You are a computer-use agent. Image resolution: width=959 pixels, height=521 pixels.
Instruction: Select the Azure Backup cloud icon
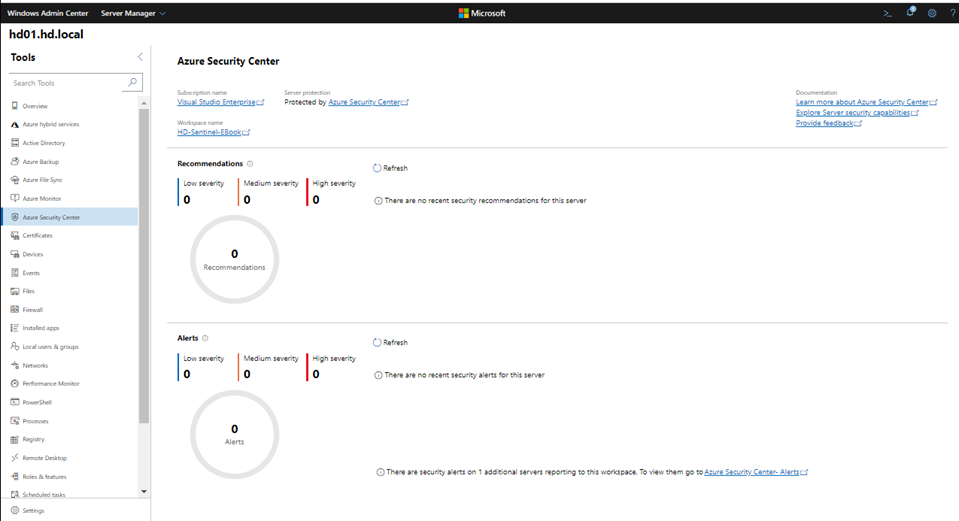[15, 161]
